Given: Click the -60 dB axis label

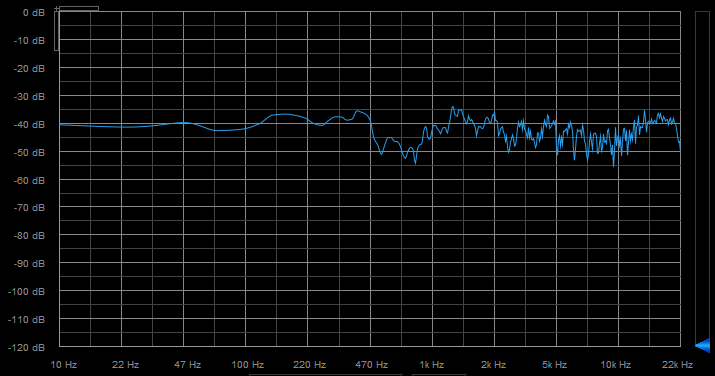Looking at the screenshot, I should click(30, 180).
